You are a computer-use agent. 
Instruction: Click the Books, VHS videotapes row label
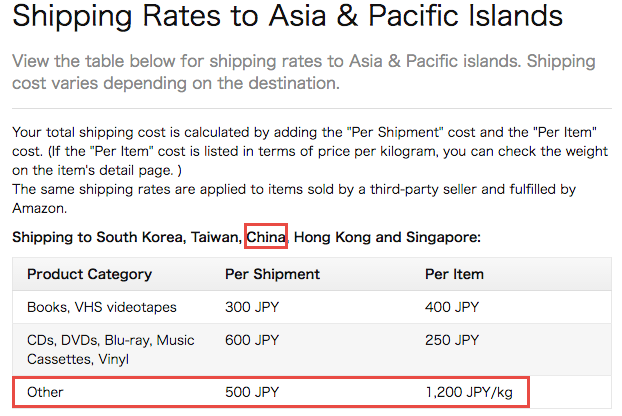(x=102, y=307)
